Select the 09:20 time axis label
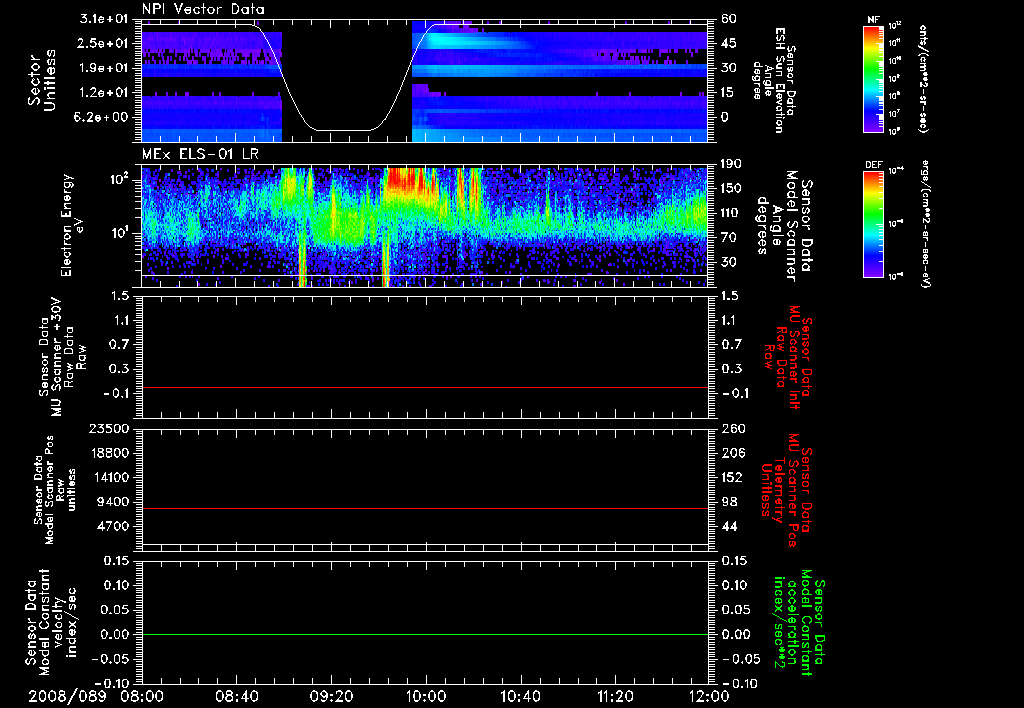The image size is (1024, 708). click(x=331, y=697)
